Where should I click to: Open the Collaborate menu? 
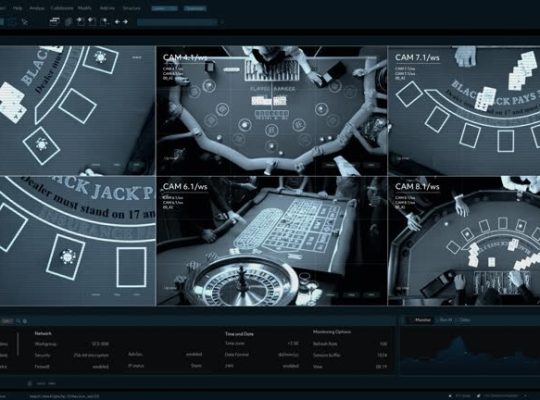coord(62,8)
